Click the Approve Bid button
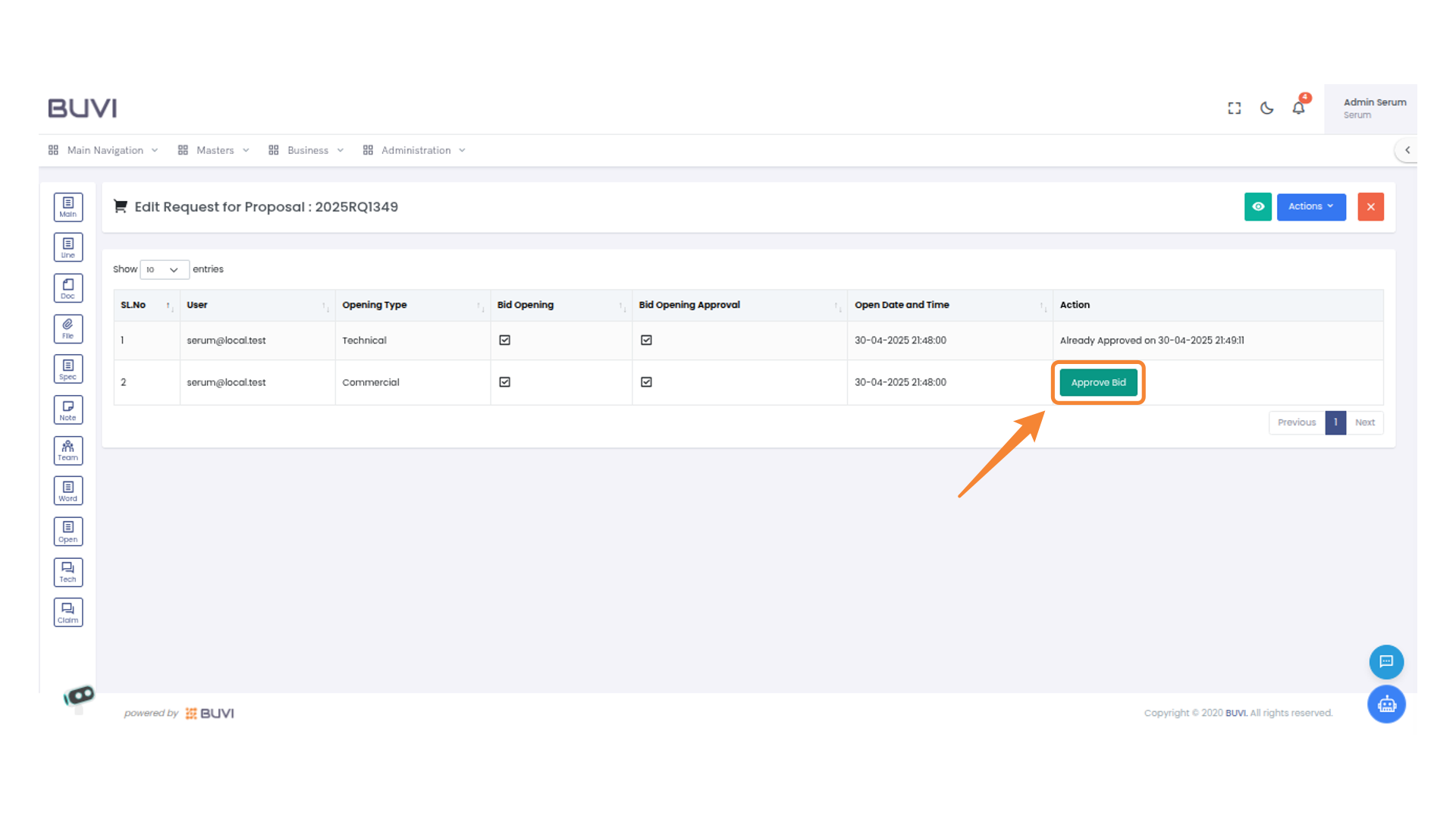This screenshot has height=819, width=1456. coord(1097,382)
